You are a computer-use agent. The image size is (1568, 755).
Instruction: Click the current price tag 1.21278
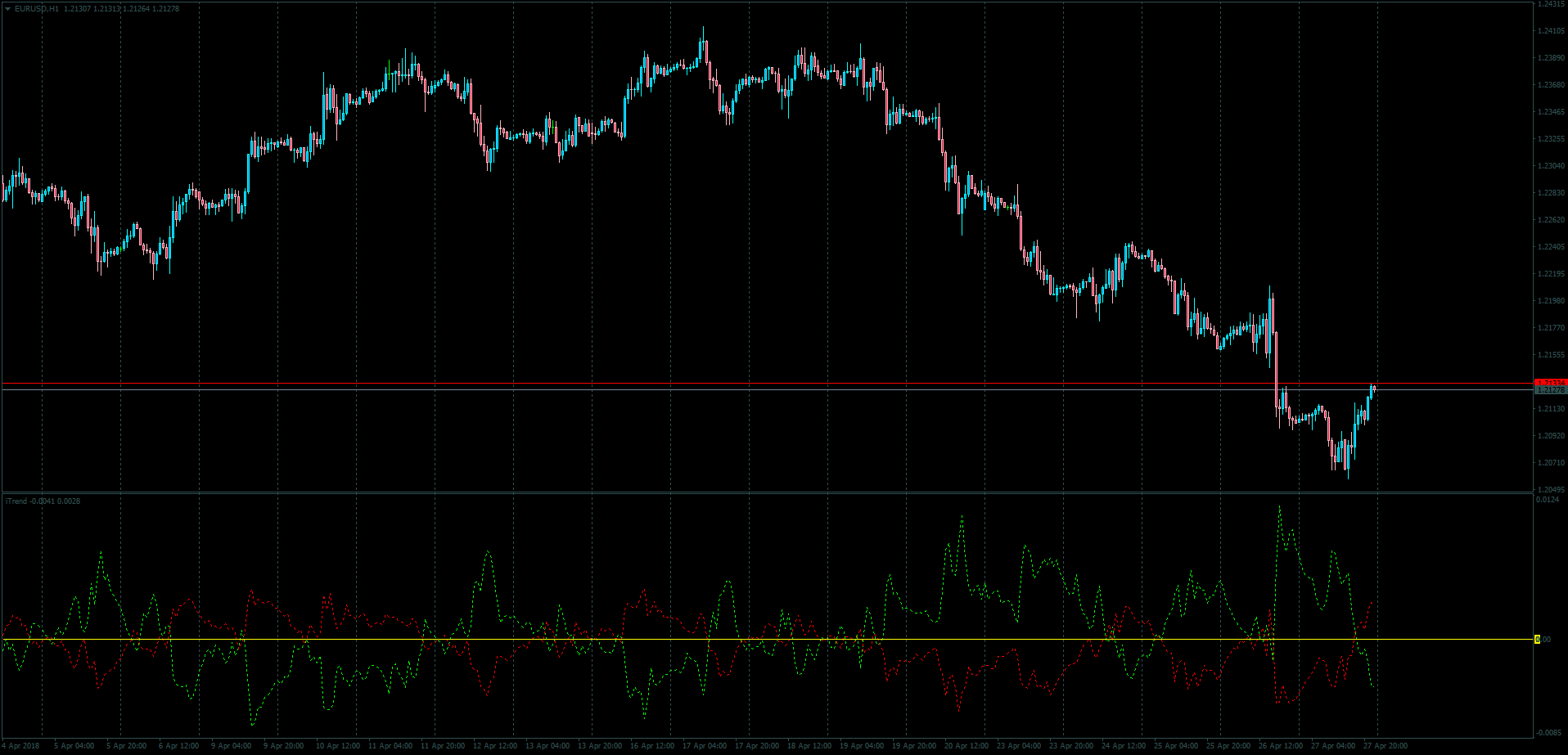[x=1551, y=390]
